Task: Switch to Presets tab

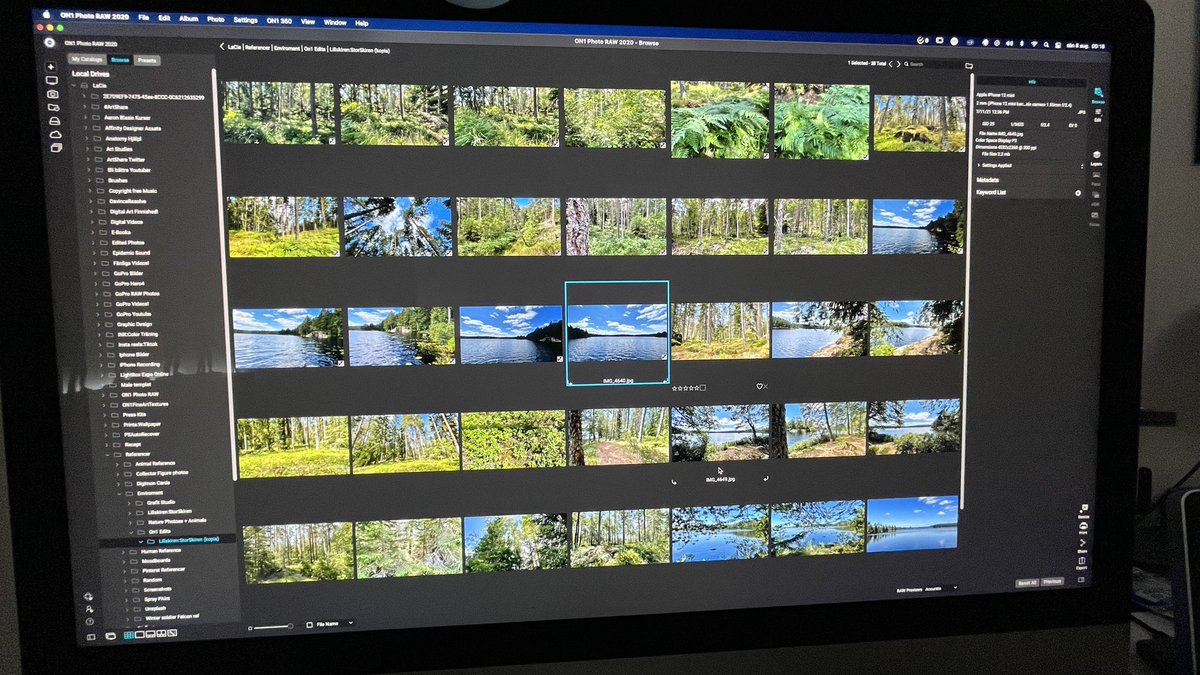Action: [147, 60]
